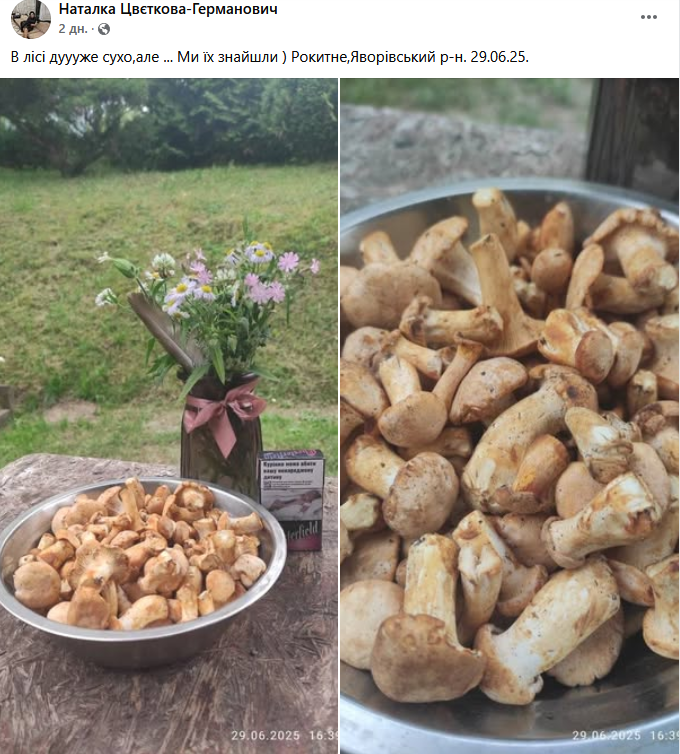Image resolution: width=680 pixels, height=754 pixels.
Task: Click the dark trees atop the left photo
Action: point(169,124)
